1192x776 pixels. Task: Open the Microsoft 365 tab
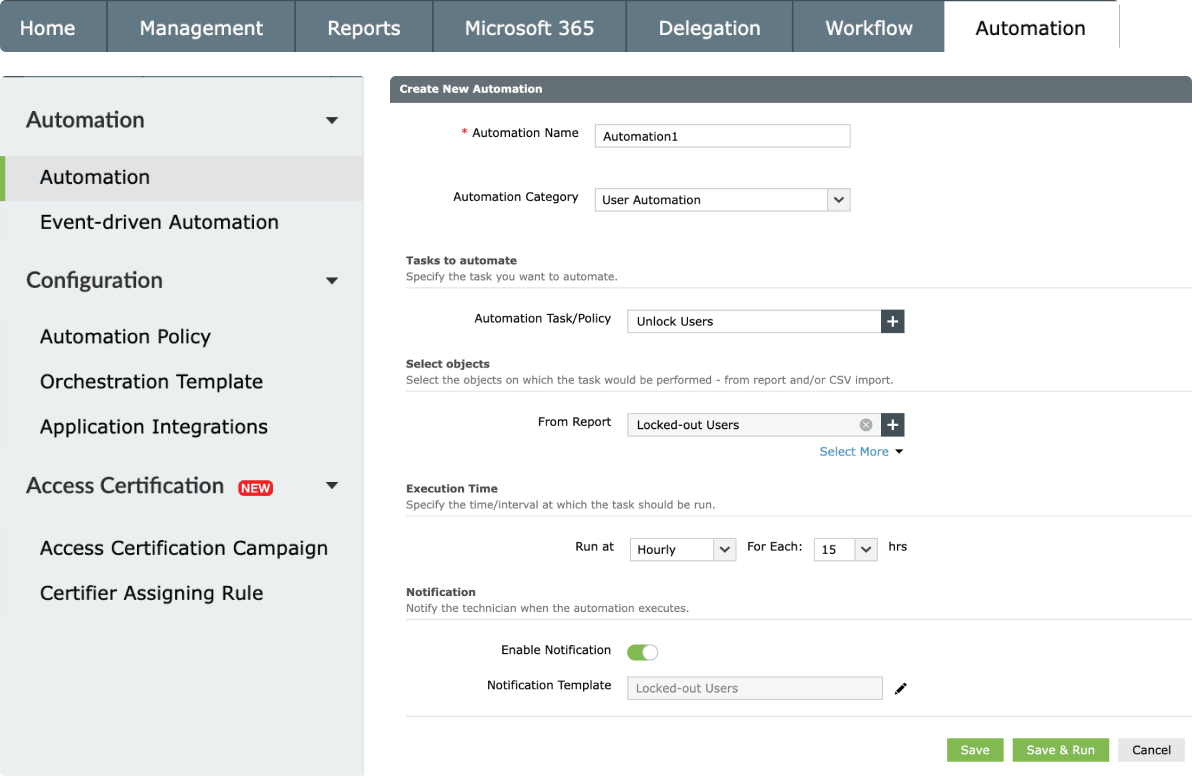pyautogui.click(x=529, y=28)
